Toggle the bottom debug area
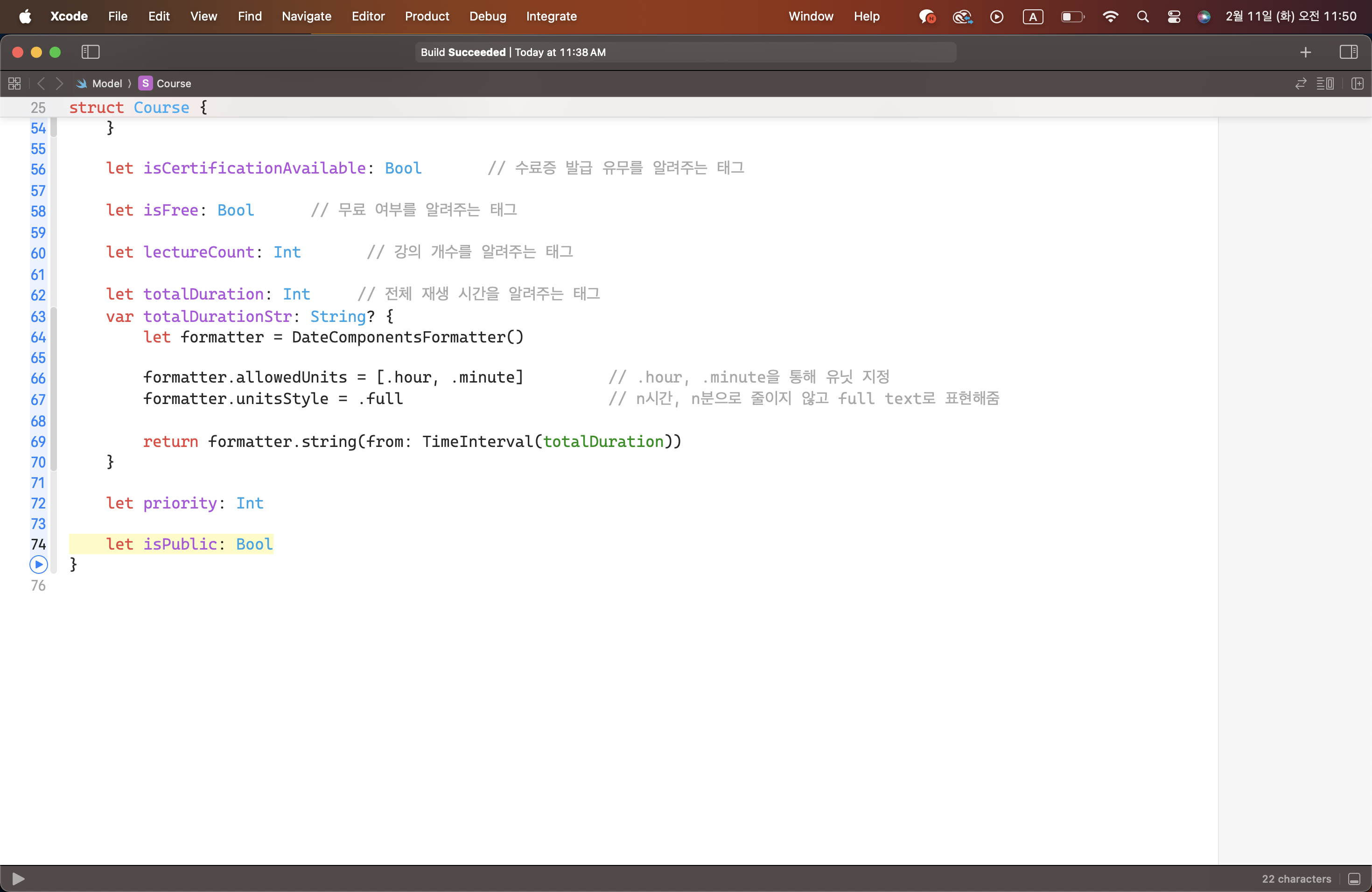The image size is (1372, 892). point(1354,879)
